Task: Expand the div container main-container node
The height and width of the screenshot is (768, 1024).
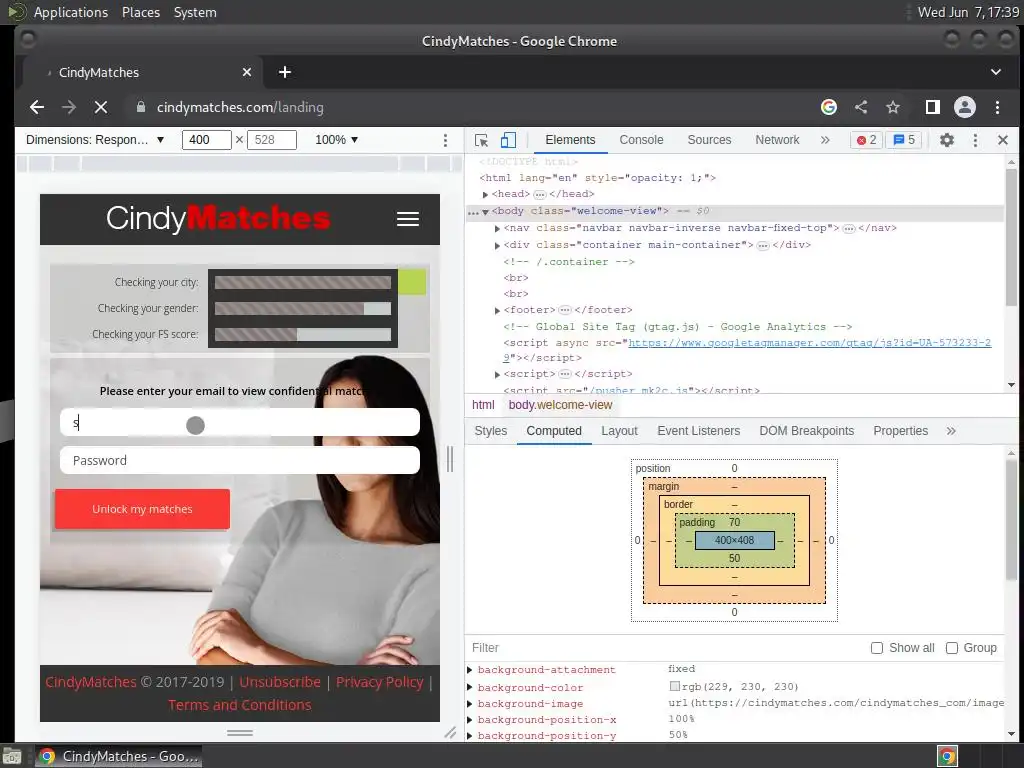Action: coord(497,246)
